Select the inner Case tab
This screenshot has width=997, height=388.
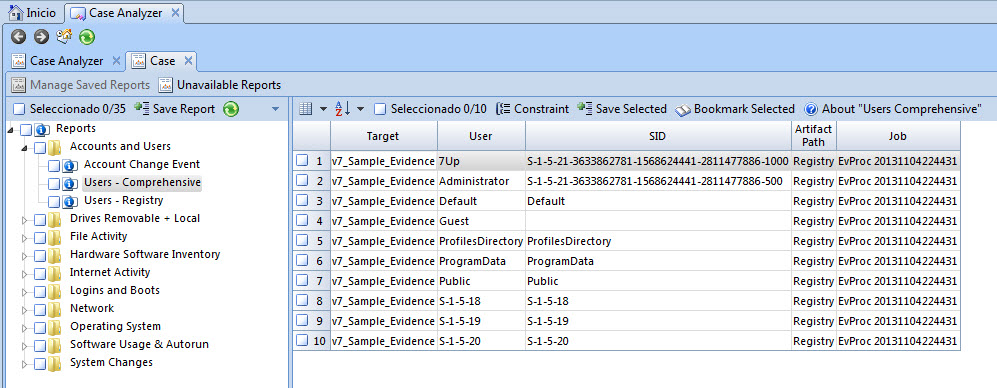[162, 61]
